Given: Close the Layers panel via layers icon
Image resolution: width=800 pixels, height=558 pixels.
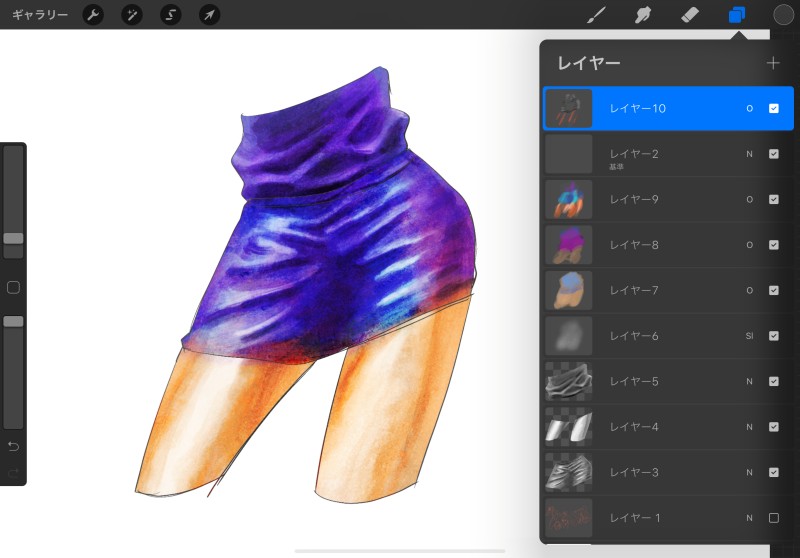Looking at the screenshot, I should click(x=736, y=15).
